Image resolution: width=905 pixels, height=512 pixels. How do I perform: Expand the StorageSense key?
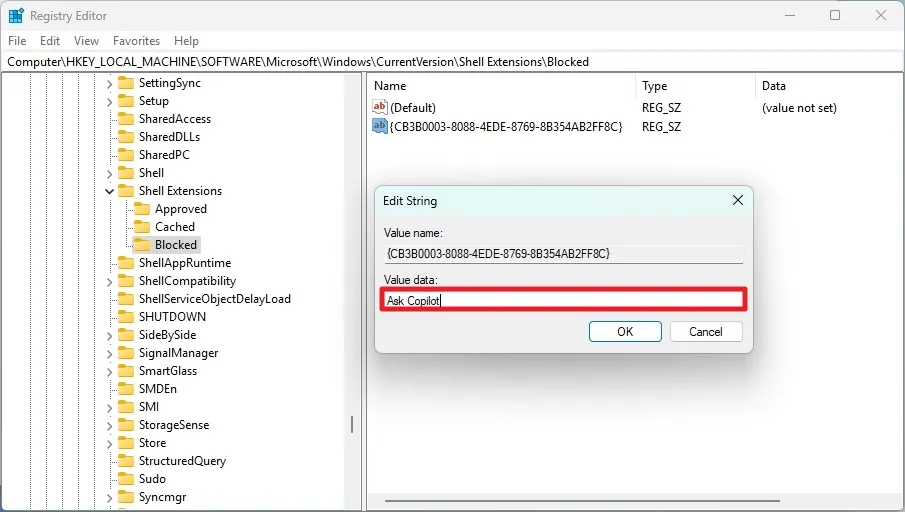[x=109, y=425]
